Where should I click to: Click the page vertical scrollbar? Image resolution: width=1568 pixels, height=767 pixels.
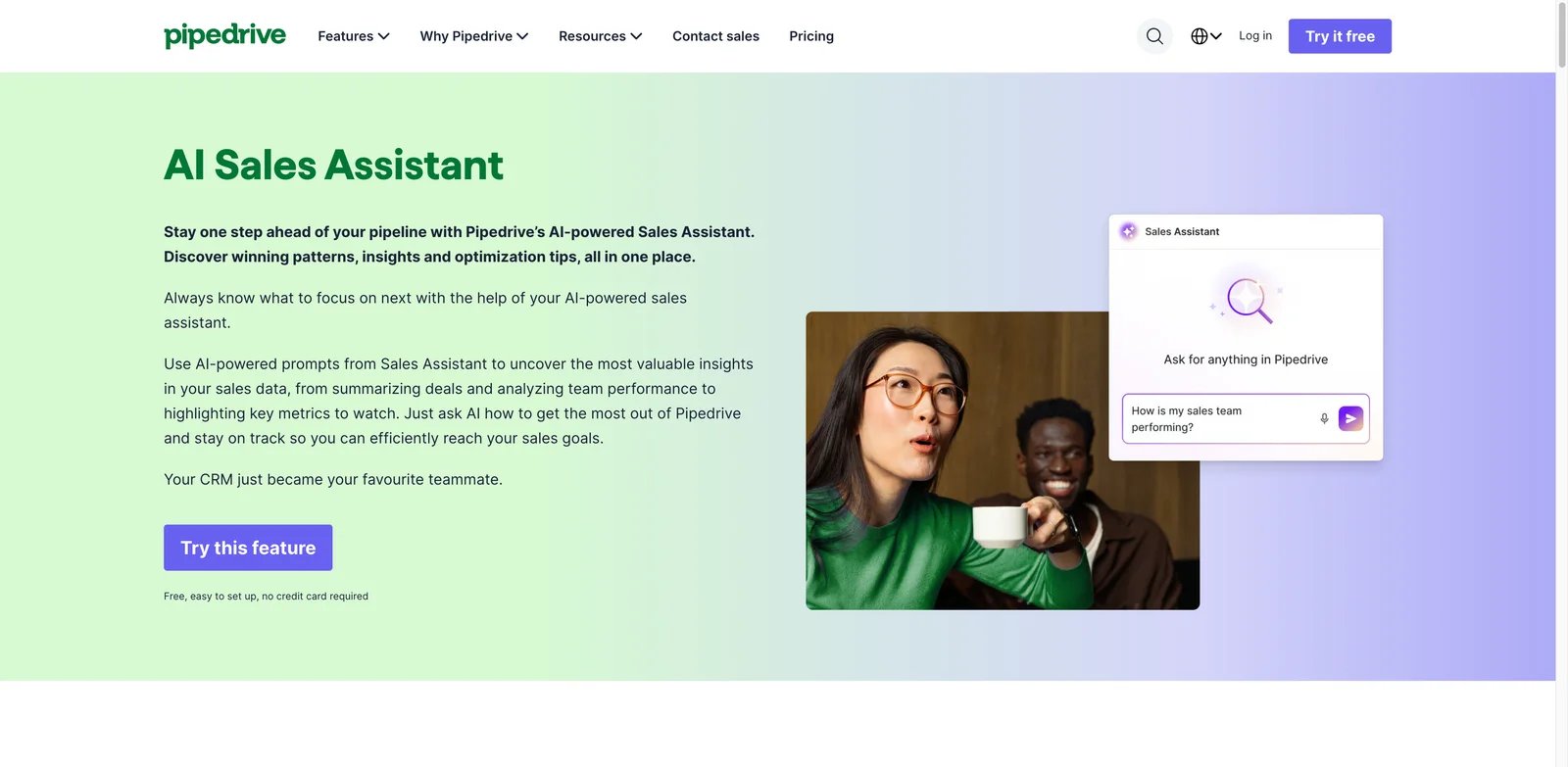(x=1562, y=383)
